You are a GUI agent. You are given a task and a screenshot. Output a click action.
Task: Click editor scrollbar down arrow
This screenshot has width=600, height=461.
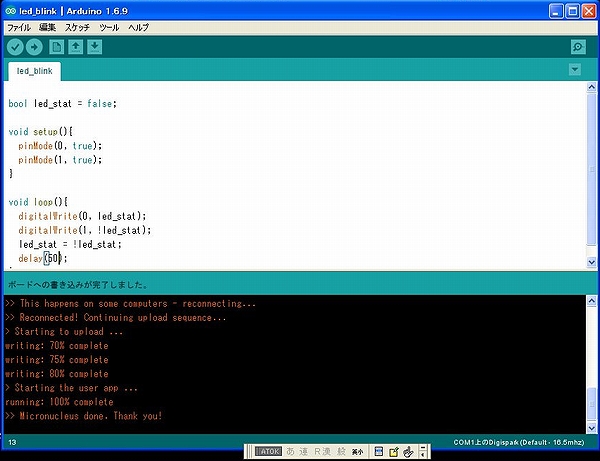click(x=592, y=262)
